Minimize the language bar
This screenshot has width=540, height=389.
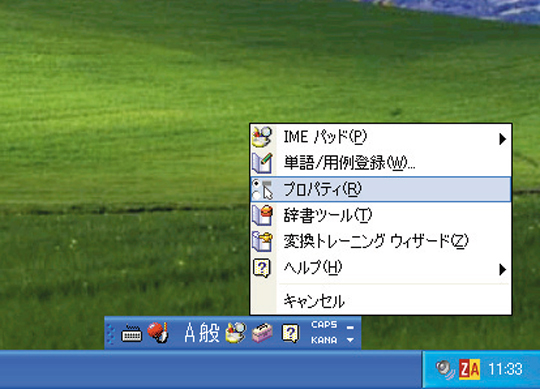point(350,327)
